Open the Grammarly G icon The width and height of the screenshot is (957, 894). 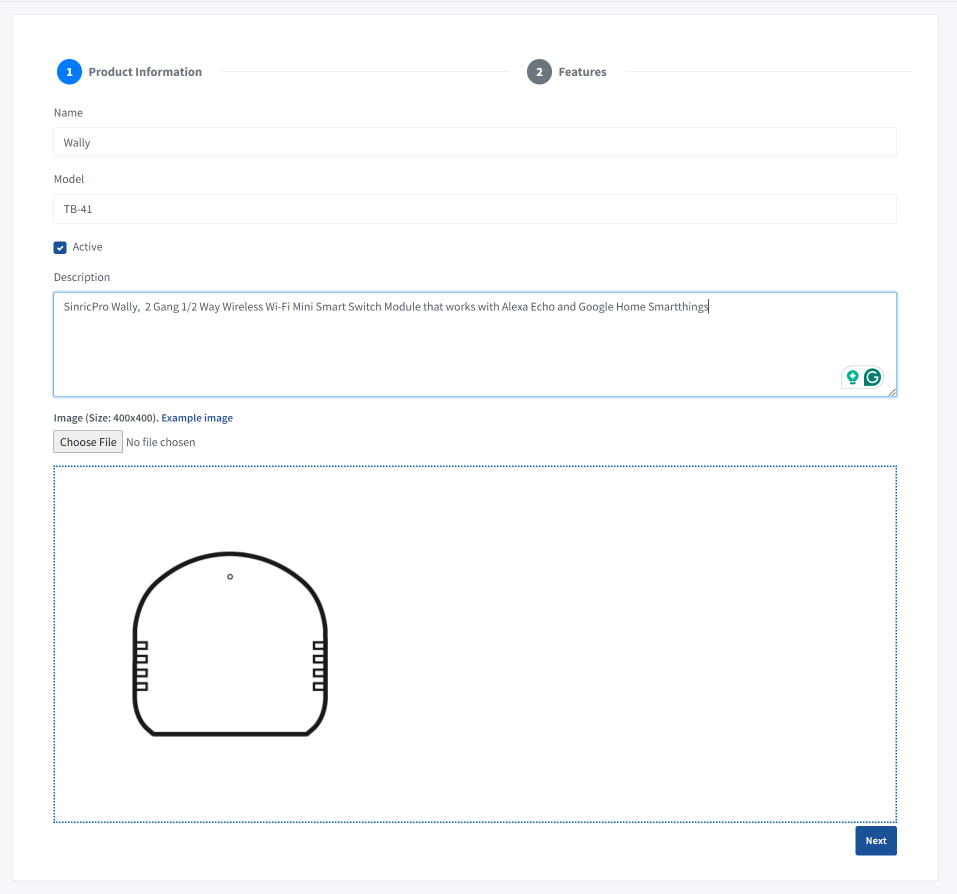873,377
